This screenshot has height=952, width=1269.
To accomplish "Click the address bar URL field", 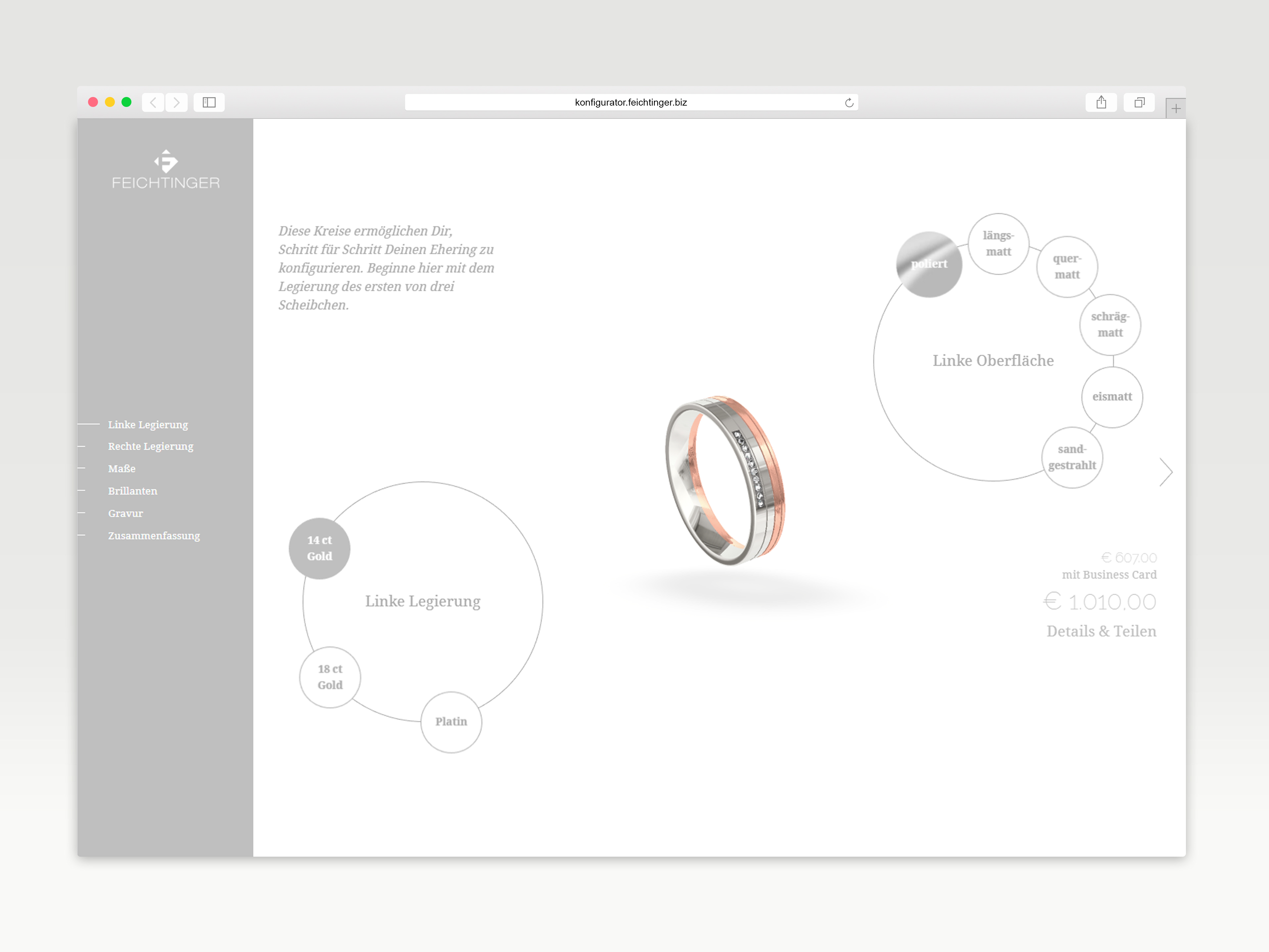I will [x=631, y=103].
